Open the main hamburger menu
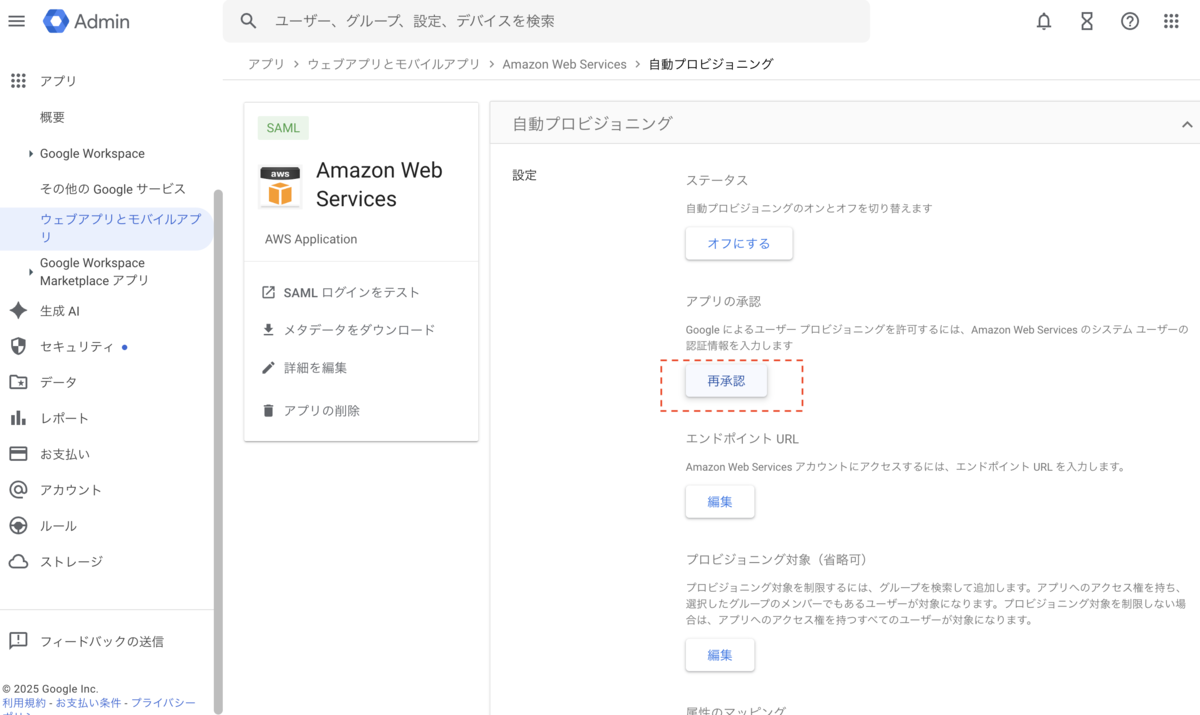 [16, 21]
